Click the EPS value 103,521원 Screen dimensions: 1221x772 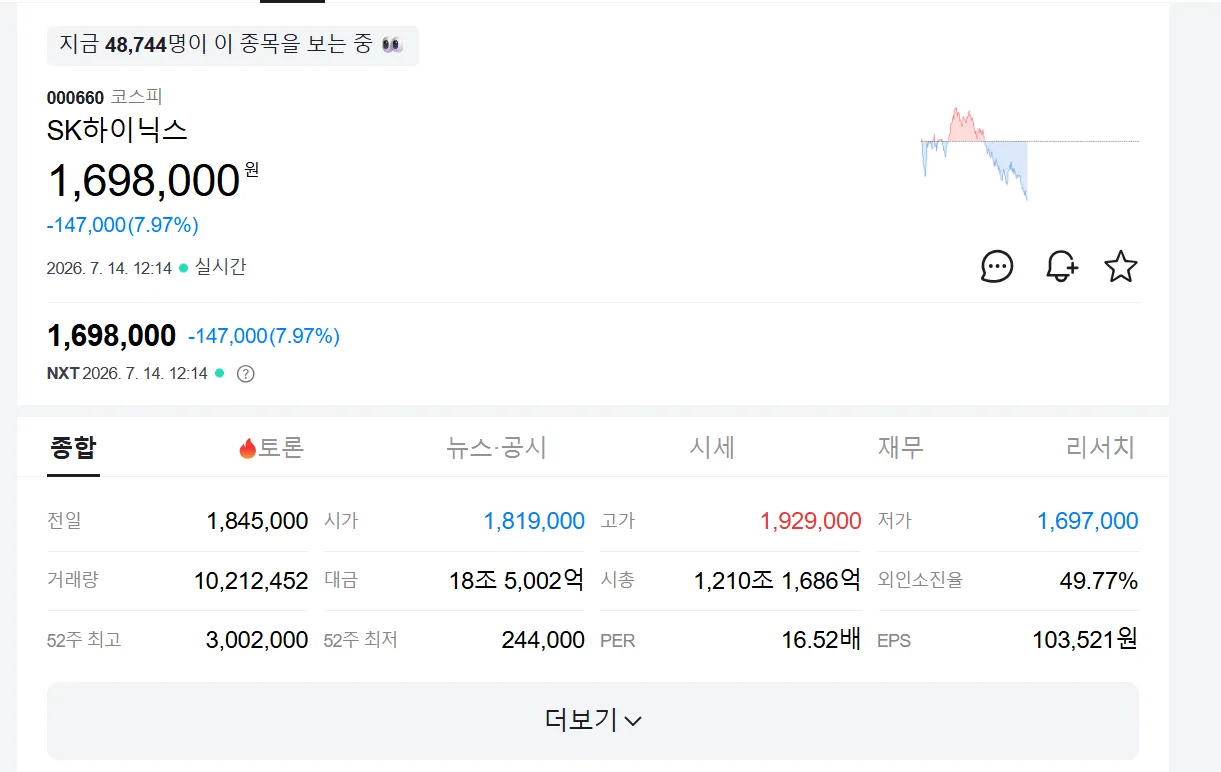pyautogui.click(x=1086, y=640)
